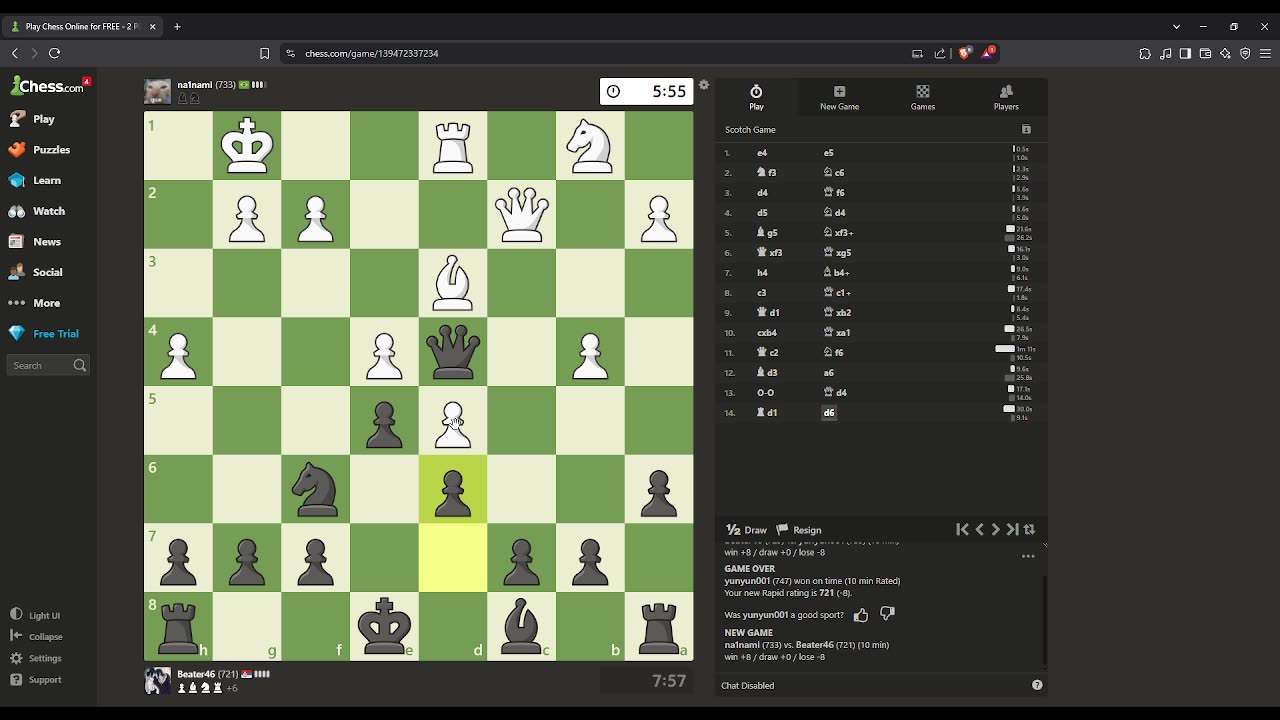Open na1nami's player profile name
This screenshot has height=720, width=1280.
point(196,85)
